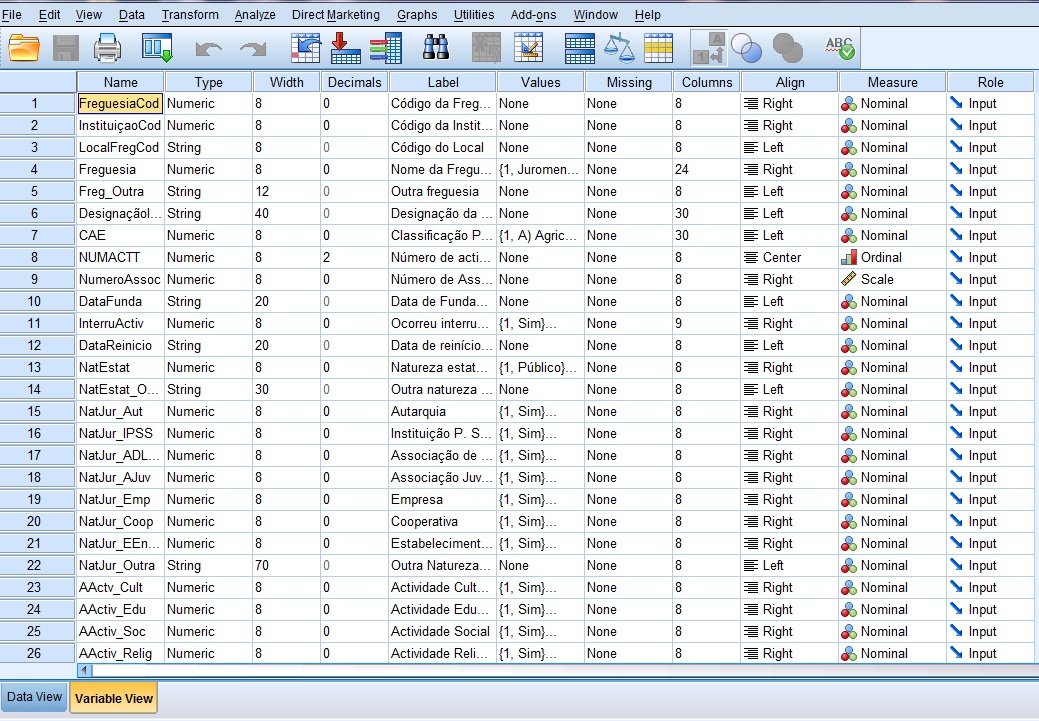Image resolution: width=1039 pixels, height=721 pixels.
Task: Click the horizontal scrollbar left arrow
Action: 83,670
